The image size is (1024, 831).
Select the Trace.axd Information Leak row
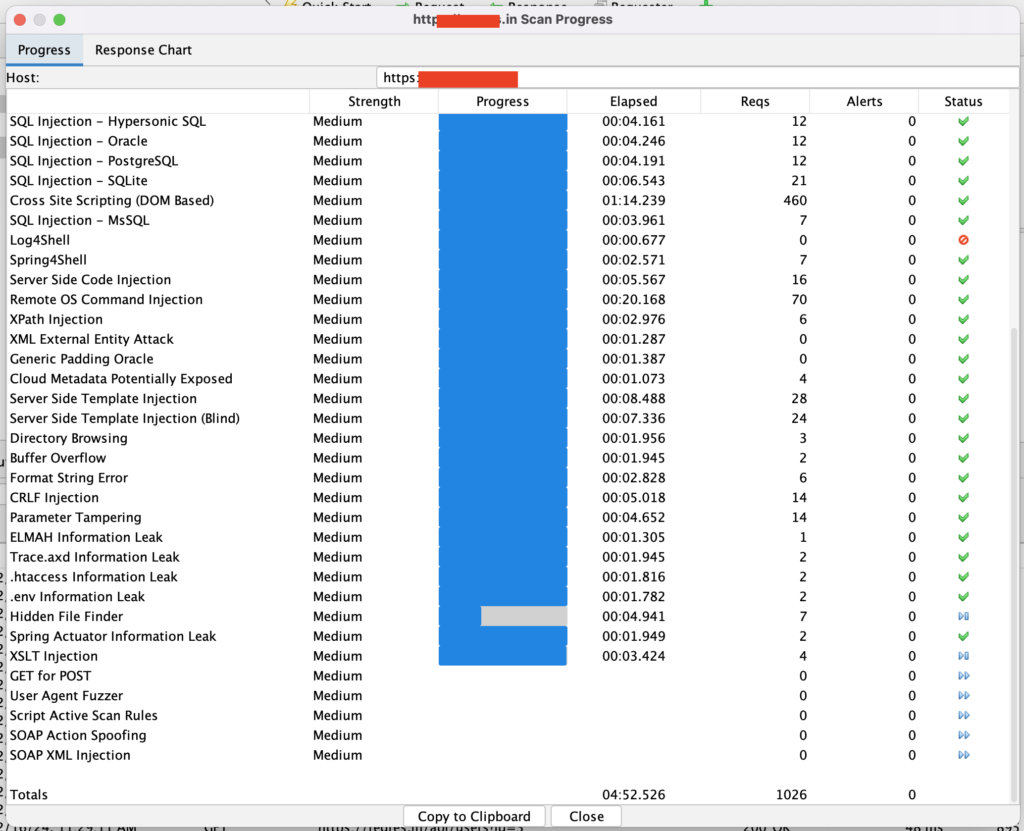(x=507, y=557)
